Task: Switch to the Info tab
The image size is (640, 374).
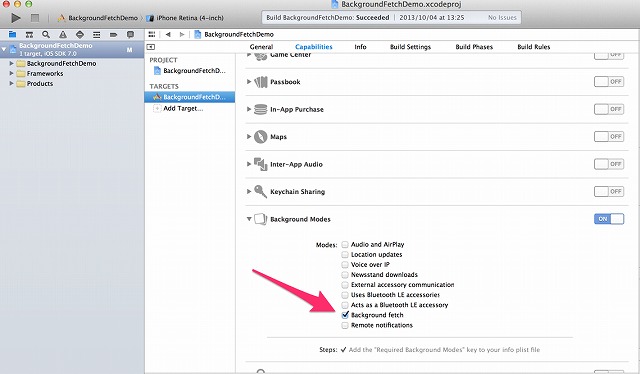Action: [360, 47]
